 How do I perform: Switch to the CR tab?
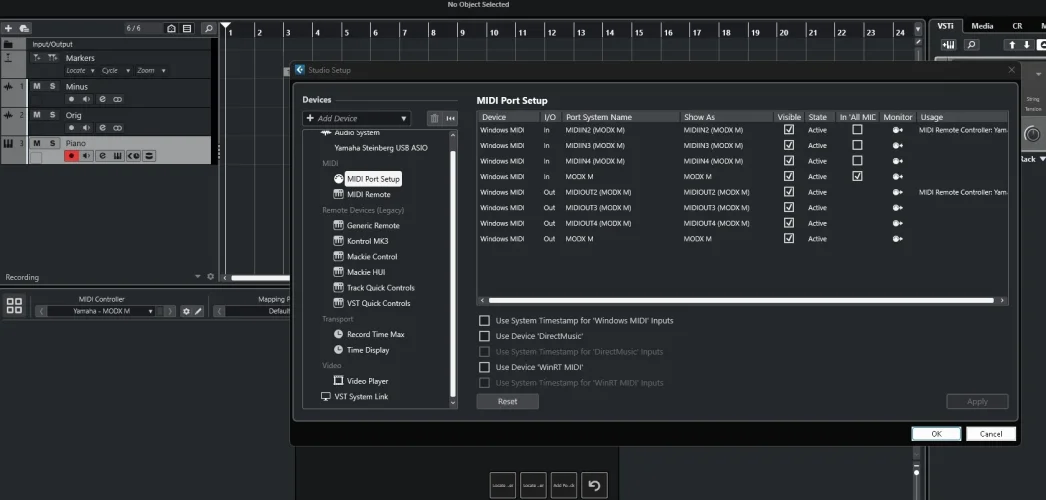tap(1017, 26)
